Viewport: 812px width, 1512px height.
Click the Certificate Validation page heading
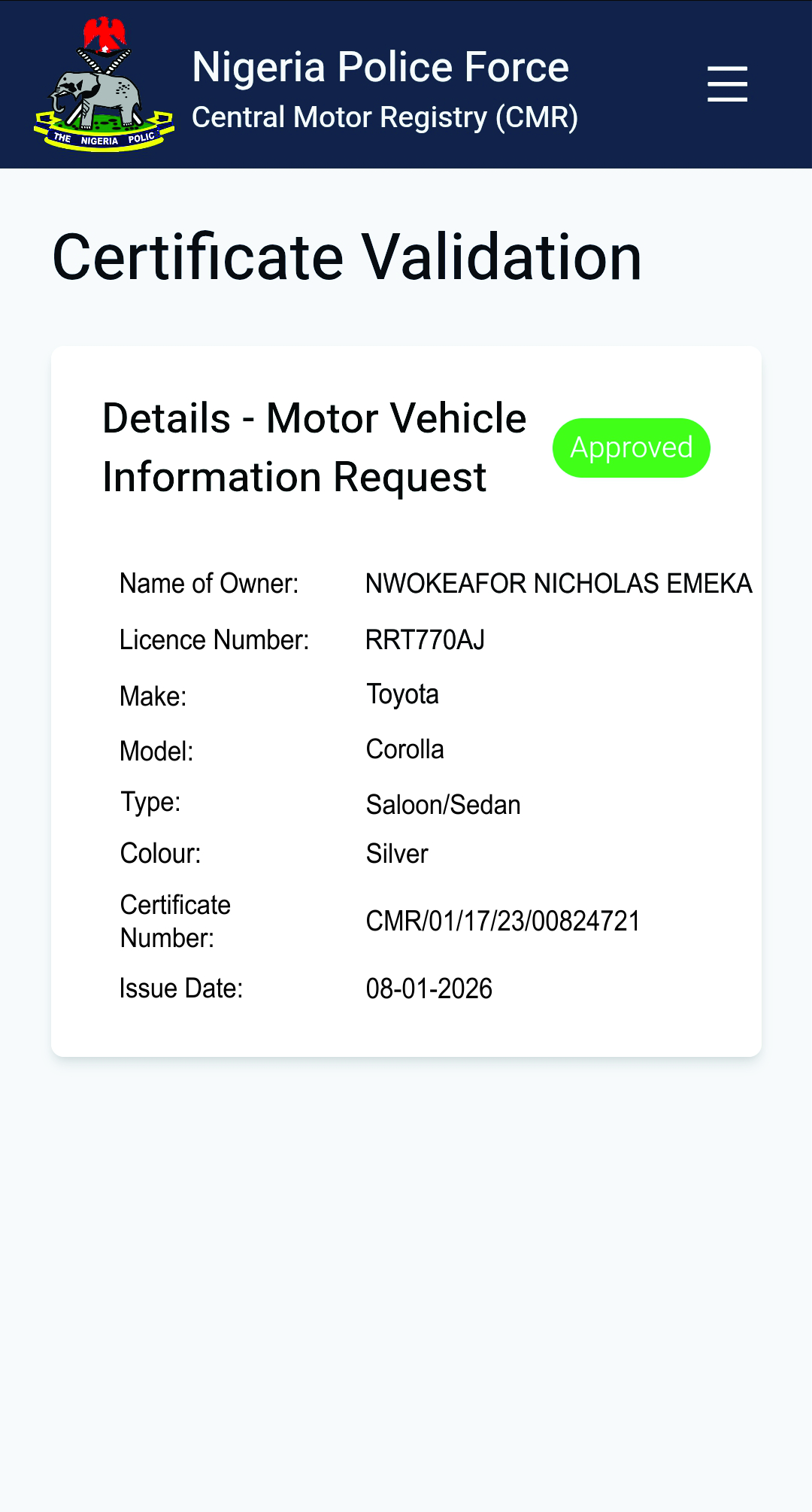347,257
